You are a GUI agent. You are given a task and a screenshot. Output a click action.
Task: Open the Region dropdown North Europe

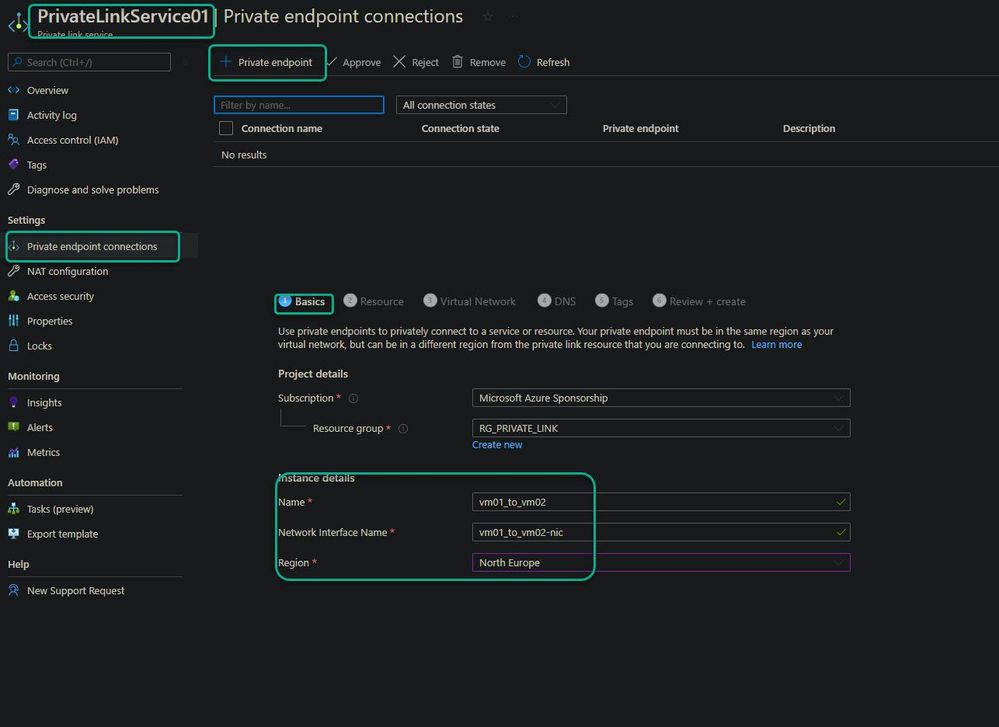[x=661, y=563]
